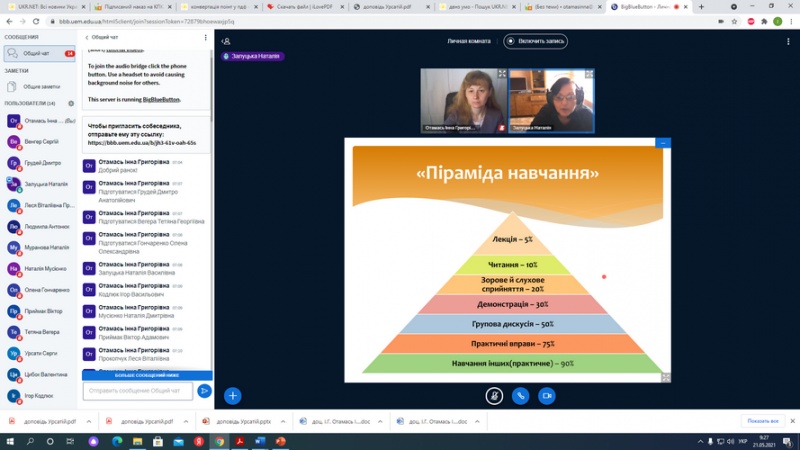The image size is (800, 450).
Task: Open Общие заметки shared notes
Action: pos(39,87)
